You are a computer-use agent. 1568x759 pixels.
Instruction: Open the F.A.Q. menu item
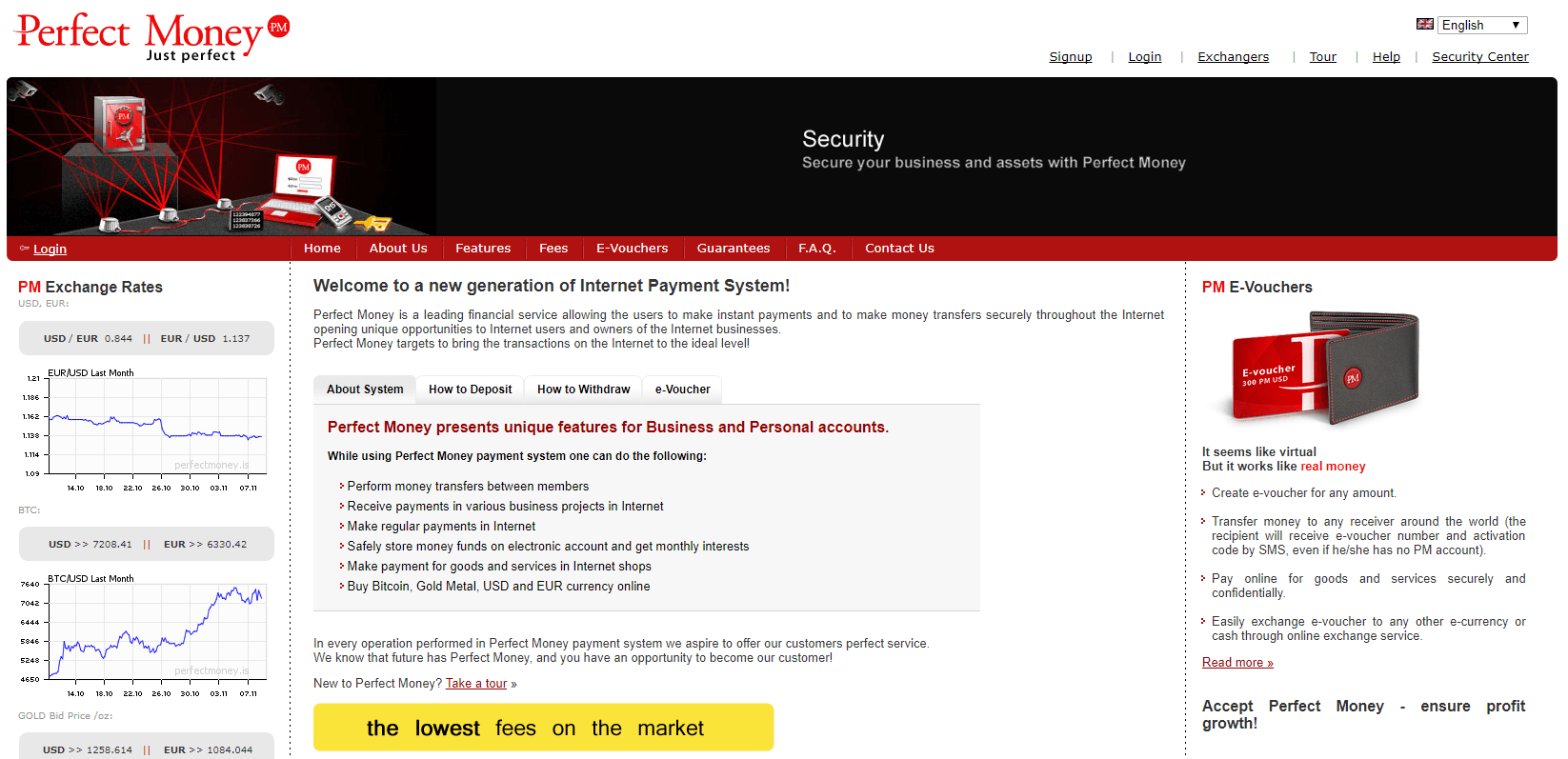pyautogui.click(x=817, y=249)
